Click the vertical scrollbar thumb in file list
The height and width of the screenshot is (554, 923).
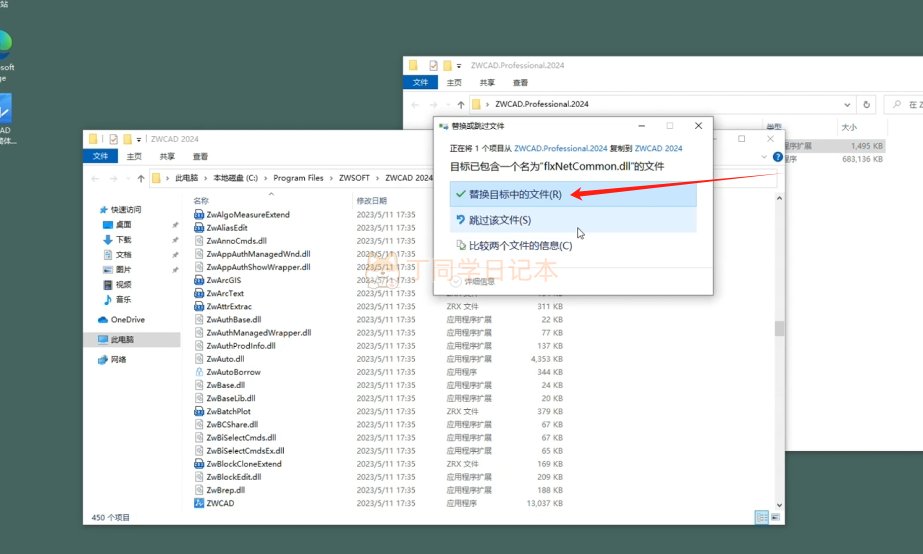tap(777, 328)
